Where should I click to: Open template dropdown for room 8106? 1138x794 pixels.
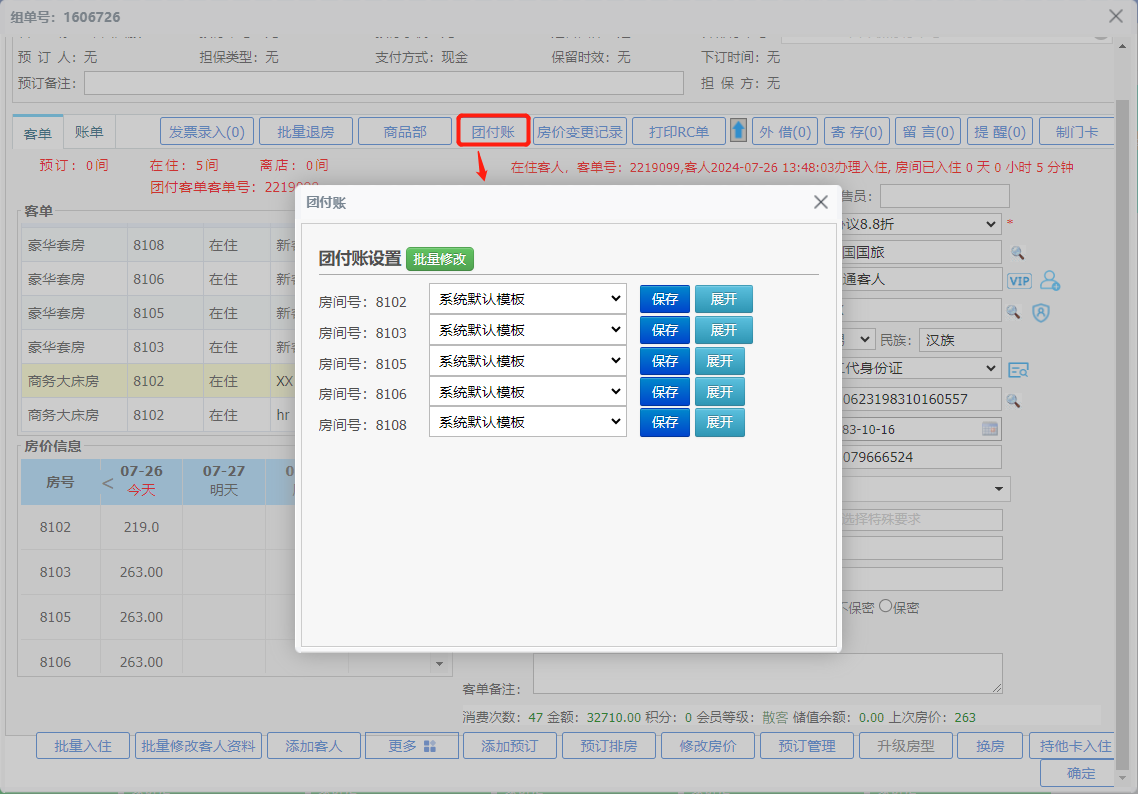coord(528,392)
